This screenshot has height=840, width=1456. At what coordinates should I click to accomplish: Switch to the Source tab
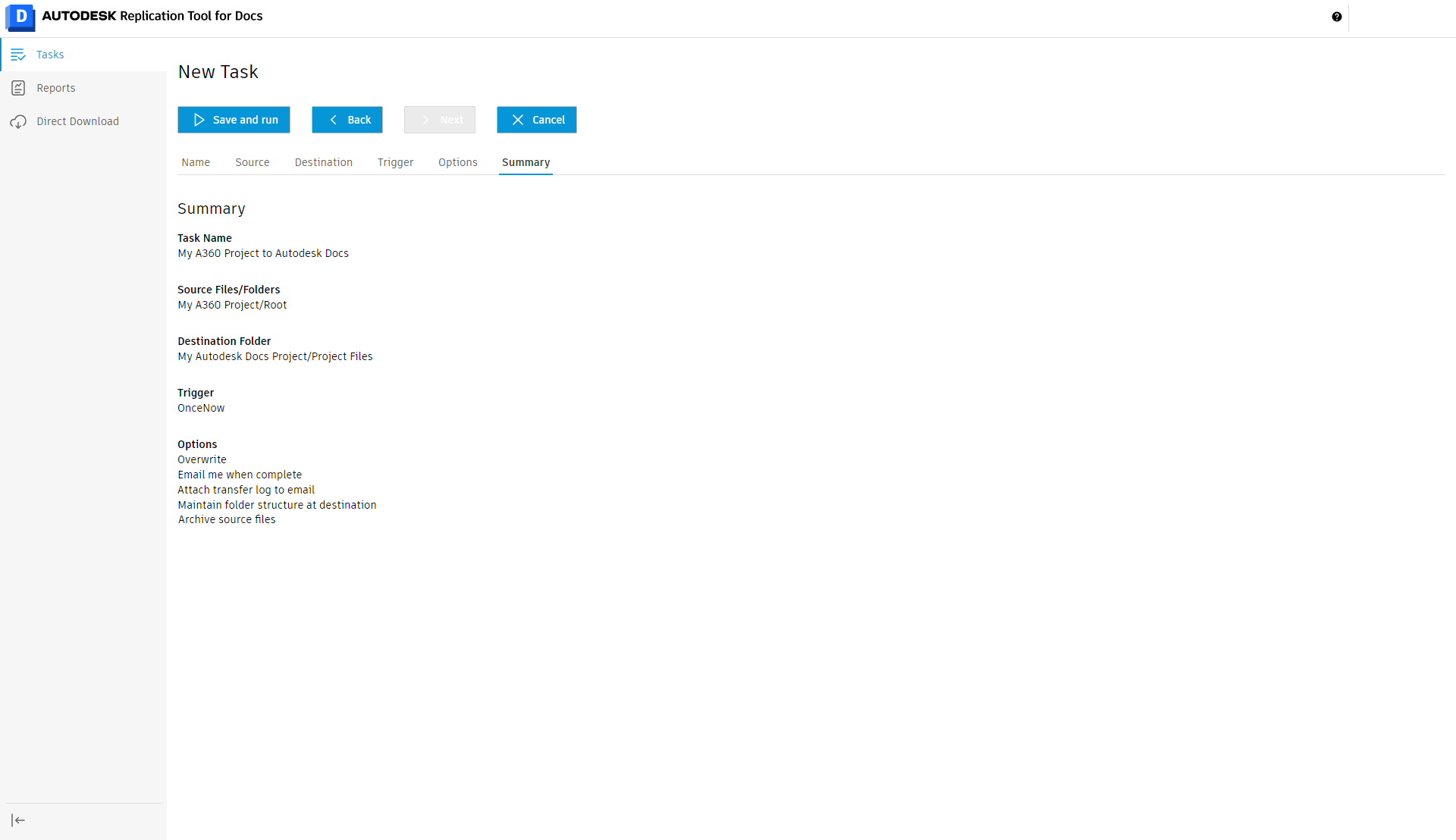252,162
